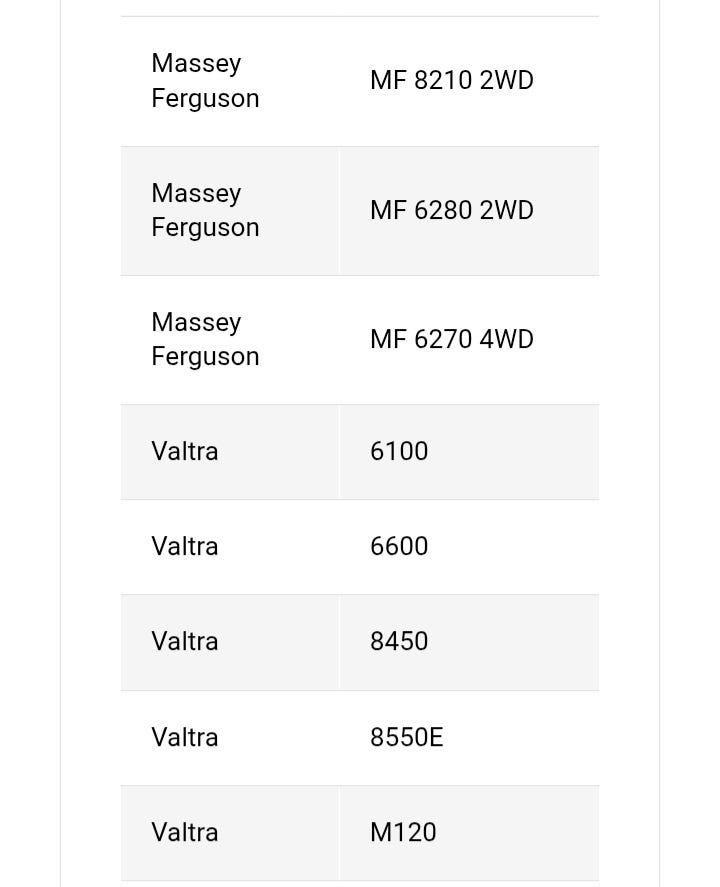Click 2WD in the MF 8210 row
720x887 pixels.
pos(506,80)
